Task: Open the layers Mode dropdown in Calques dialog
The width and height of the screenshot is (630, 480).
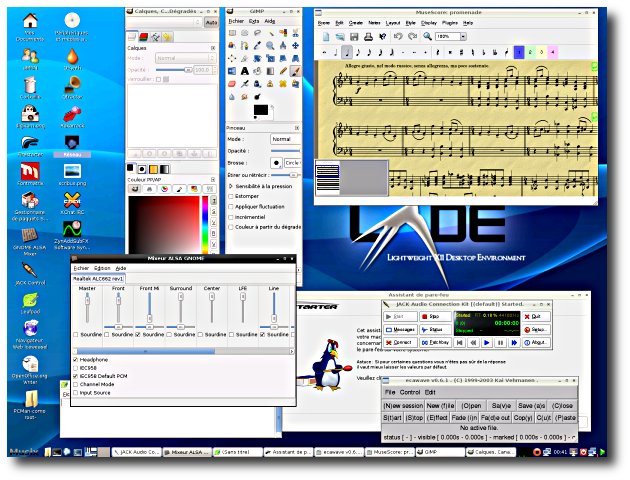Action: tap(185, 58)
